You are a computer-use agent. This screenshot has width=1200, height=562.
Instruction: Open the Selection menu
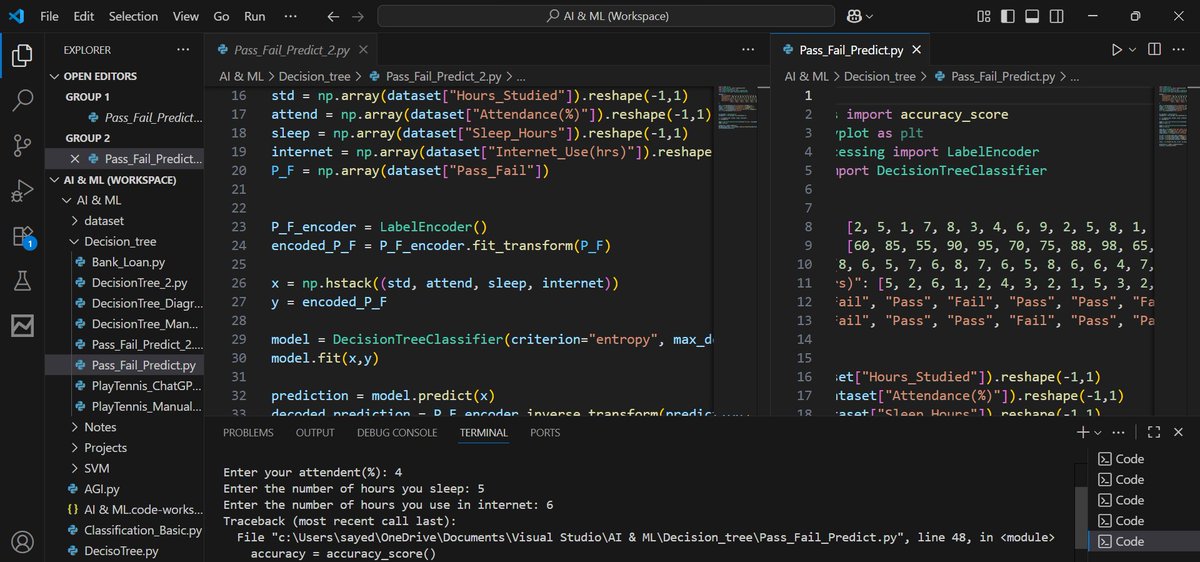point(133,16)
